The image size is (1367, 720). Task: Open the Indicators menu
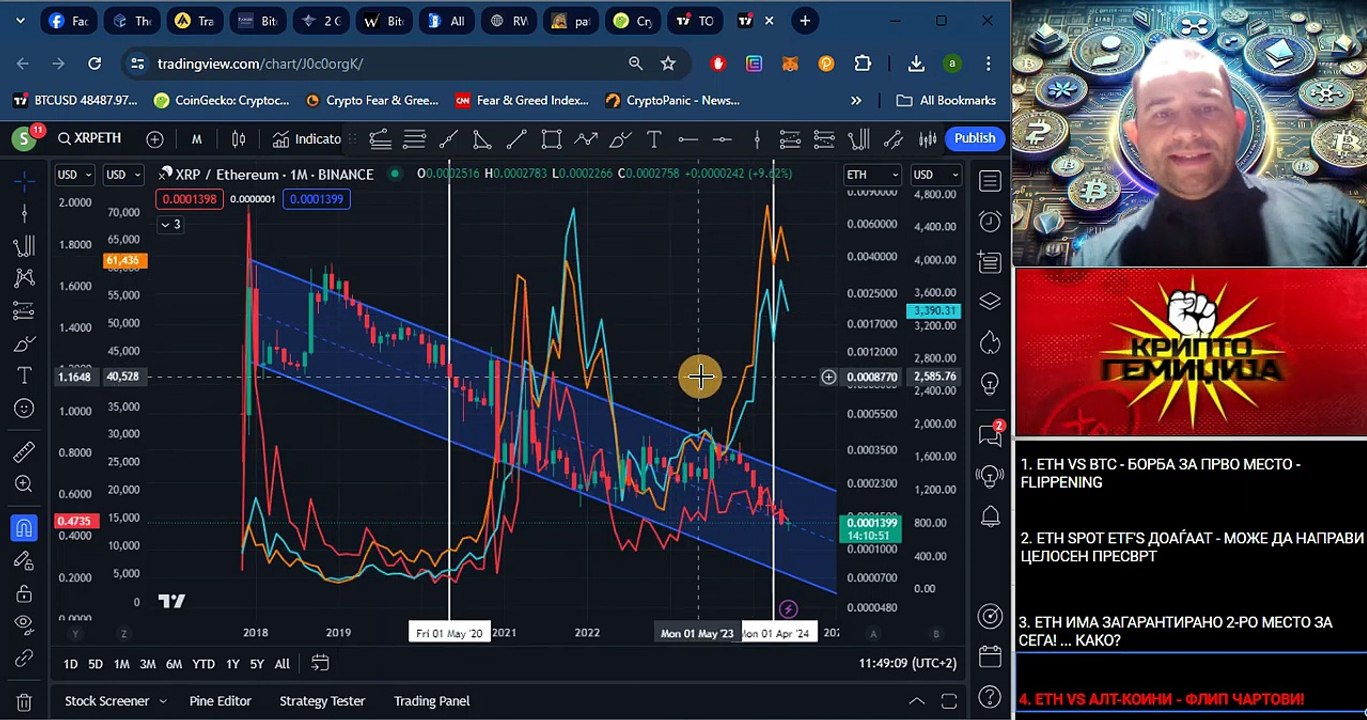(307, 139)
